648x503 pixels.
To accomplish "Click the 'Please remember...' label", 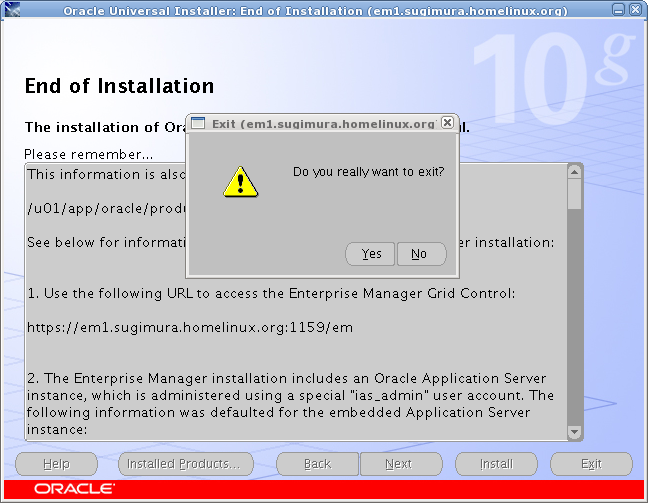I will (88, 154).
